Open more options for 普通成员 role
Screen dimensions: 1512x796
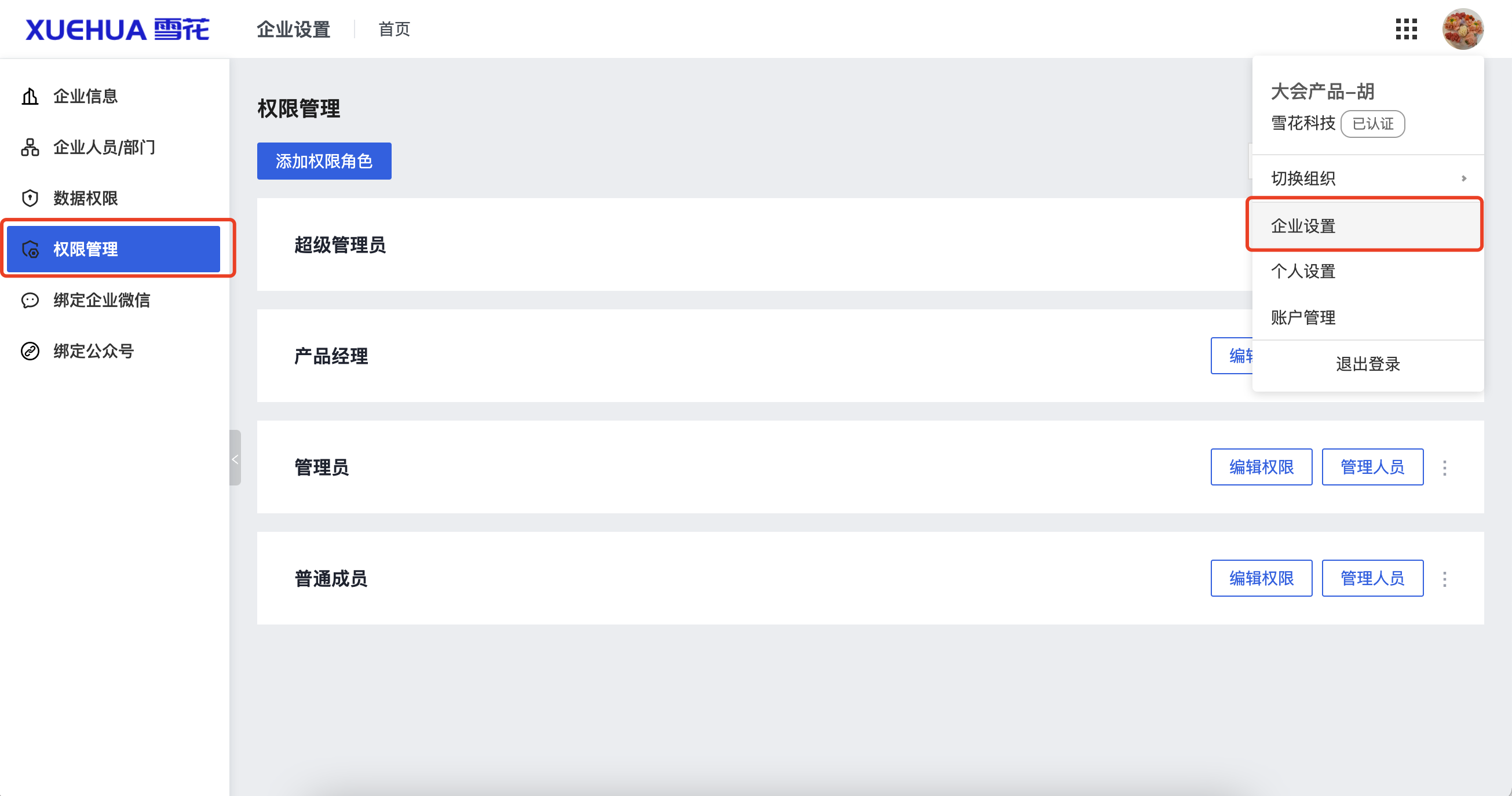coord(1444,579)
